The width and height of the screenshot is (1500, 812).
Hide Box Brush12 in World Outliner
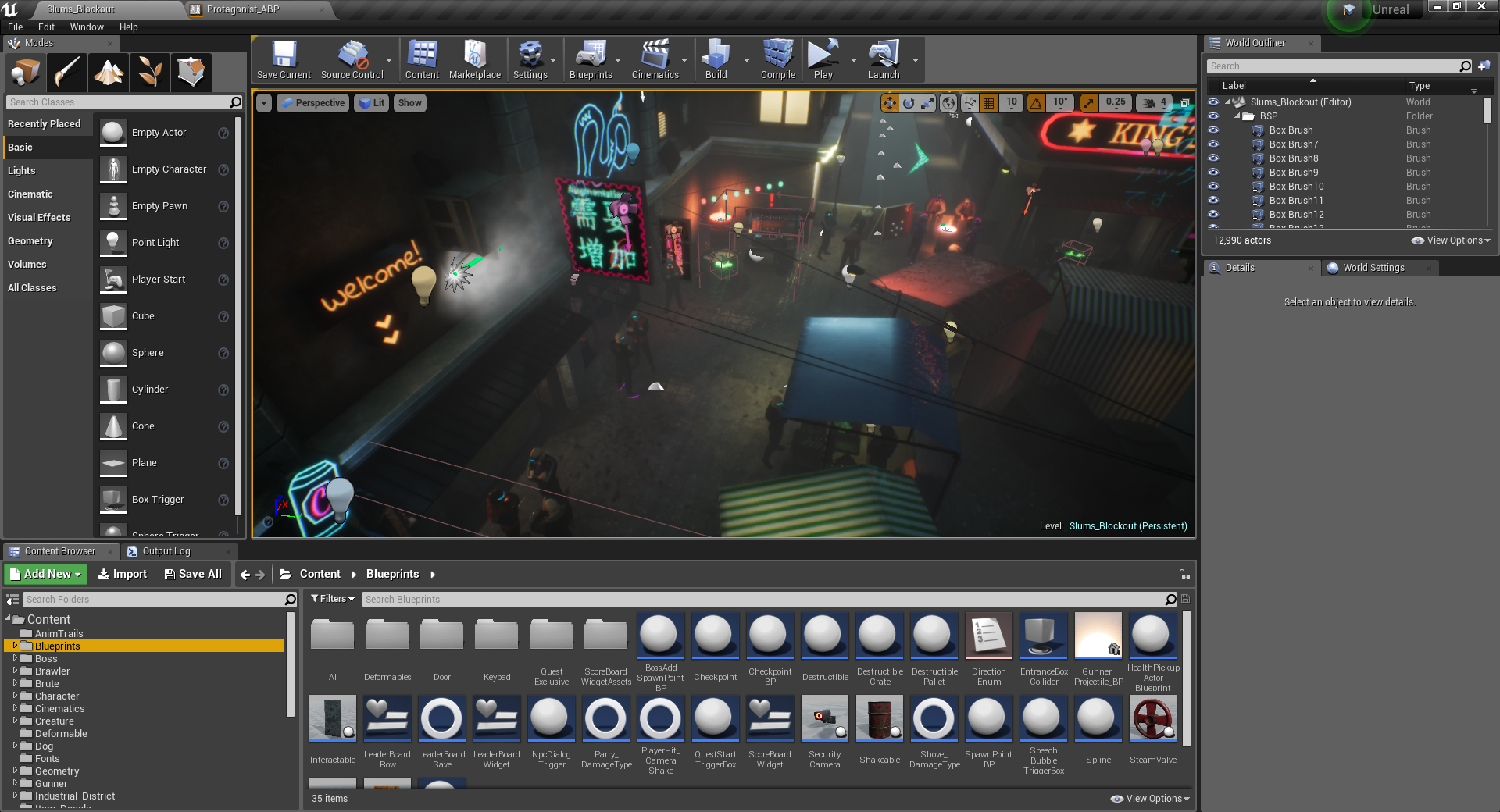click(x=1213, y=214)
